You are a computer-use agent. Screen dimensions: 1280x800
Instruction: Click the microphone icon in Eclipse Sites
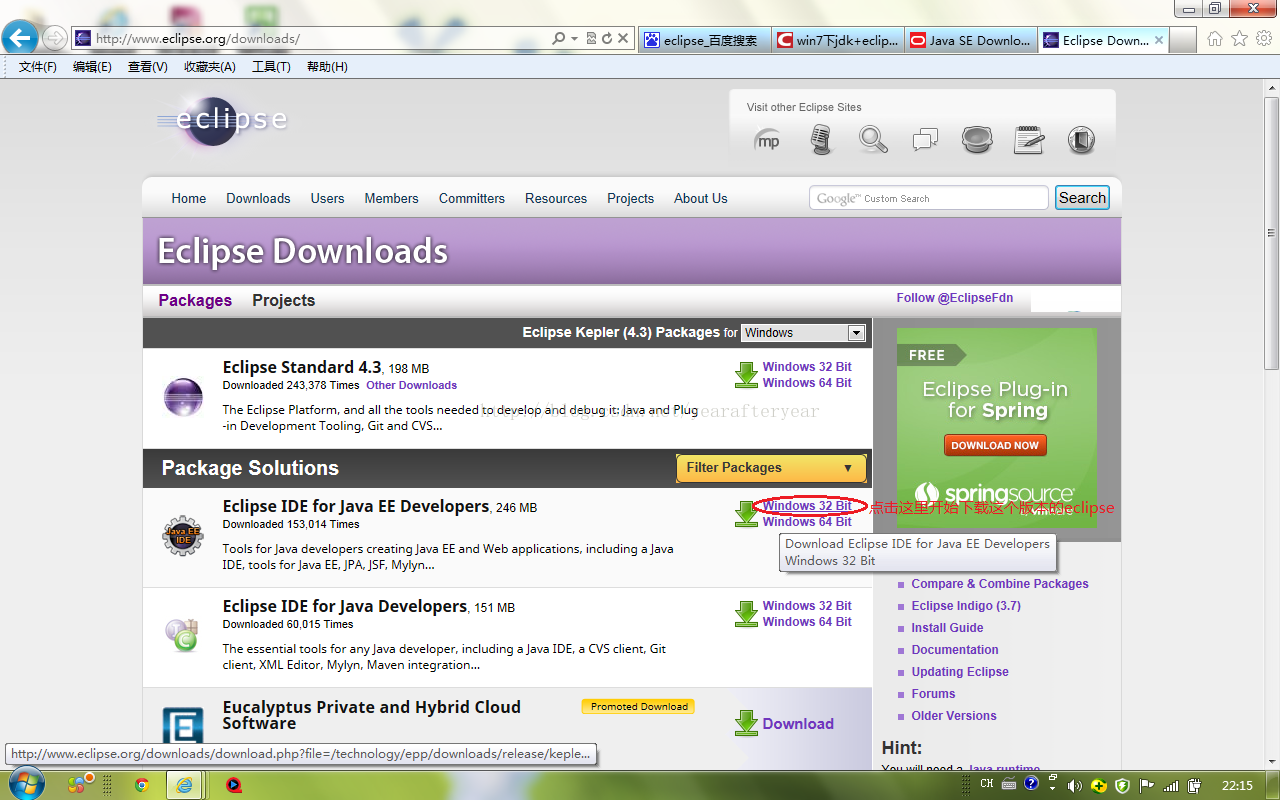[821, 140]
